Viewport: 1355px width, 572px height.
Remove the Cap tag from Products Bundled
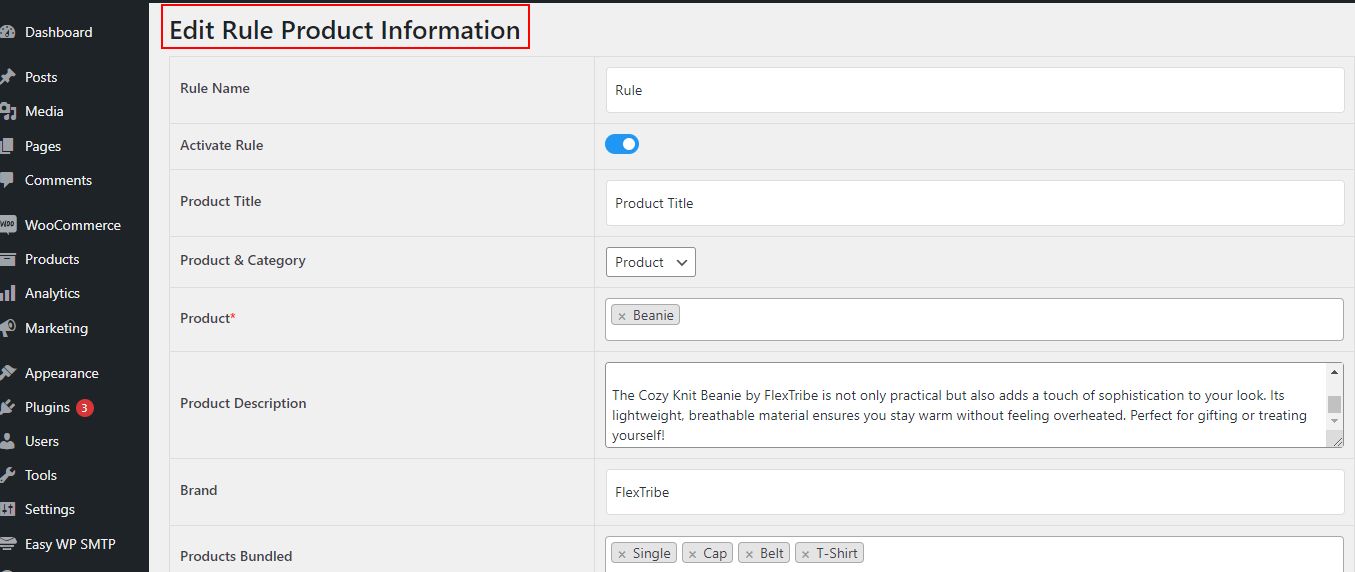692,554
